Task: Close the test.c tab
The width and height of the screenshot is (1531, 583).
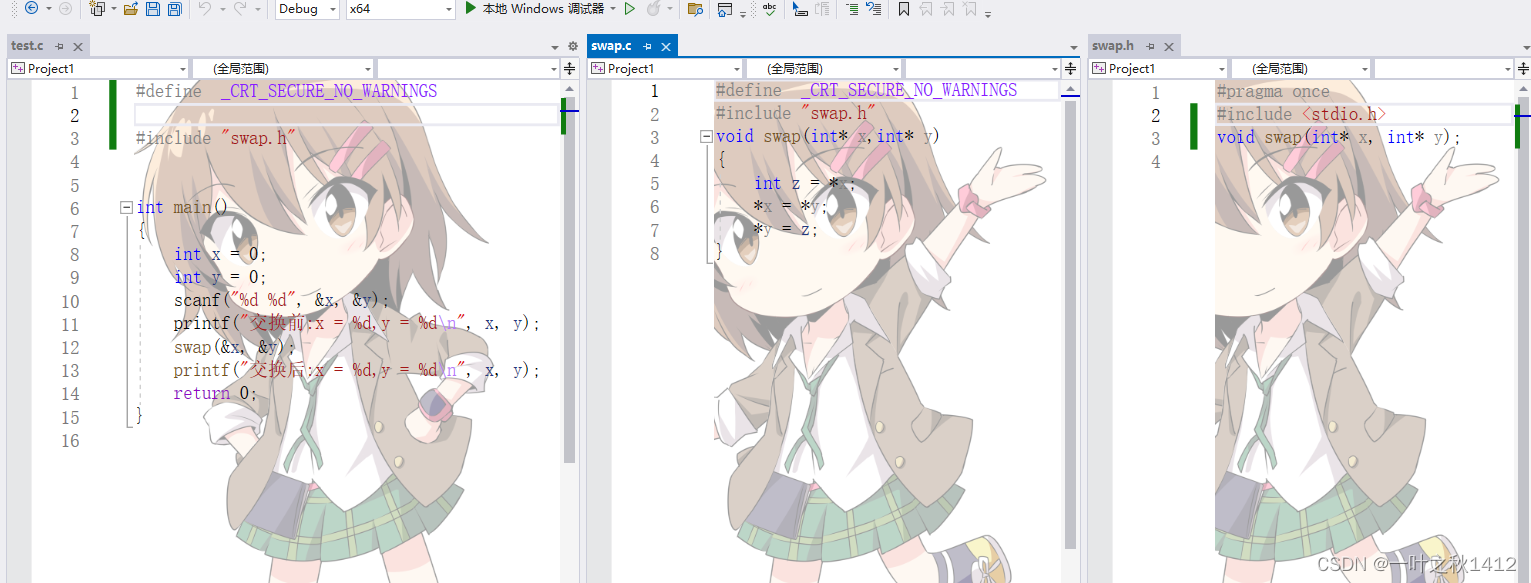Action: point(78,46)
